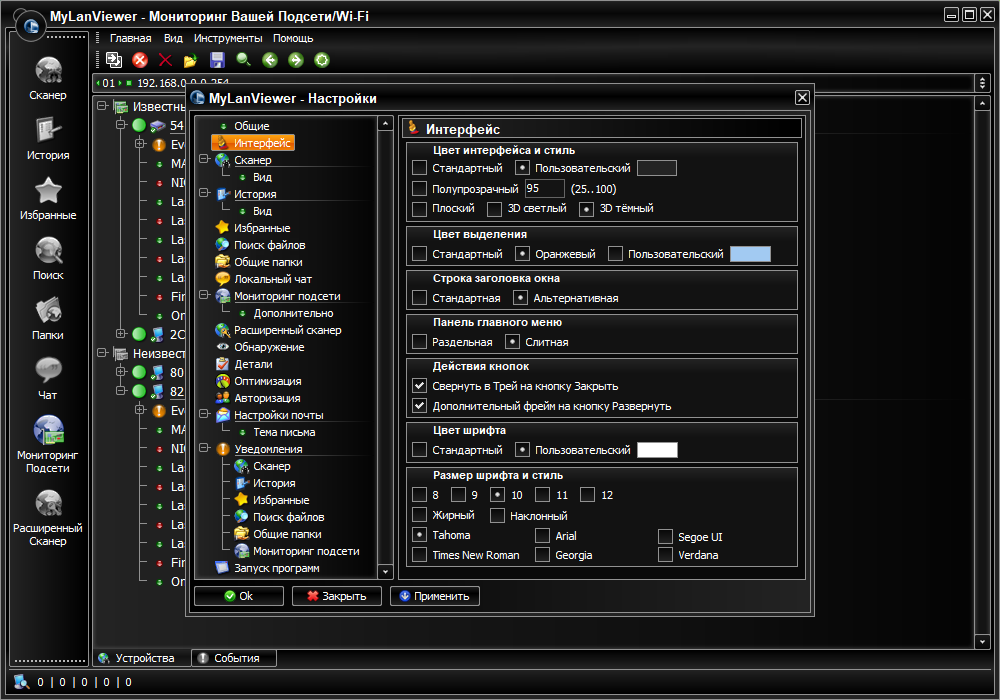1000x700 pixels.
Task: Click the Применить button
Action: [434, 596]
